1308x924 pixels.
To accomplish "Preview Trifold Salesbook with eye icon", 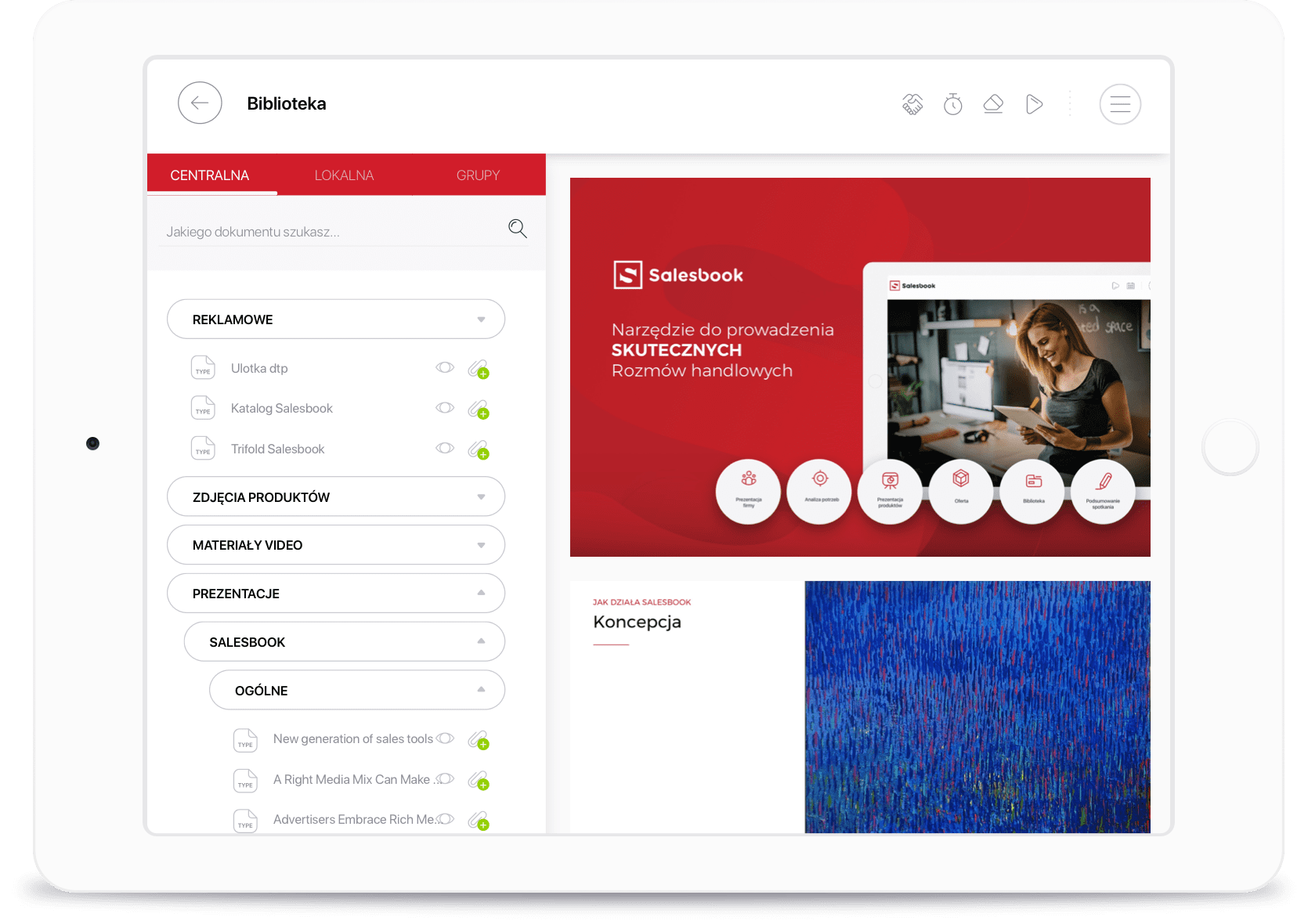I will pyautogui.click(x=445, y=448).
